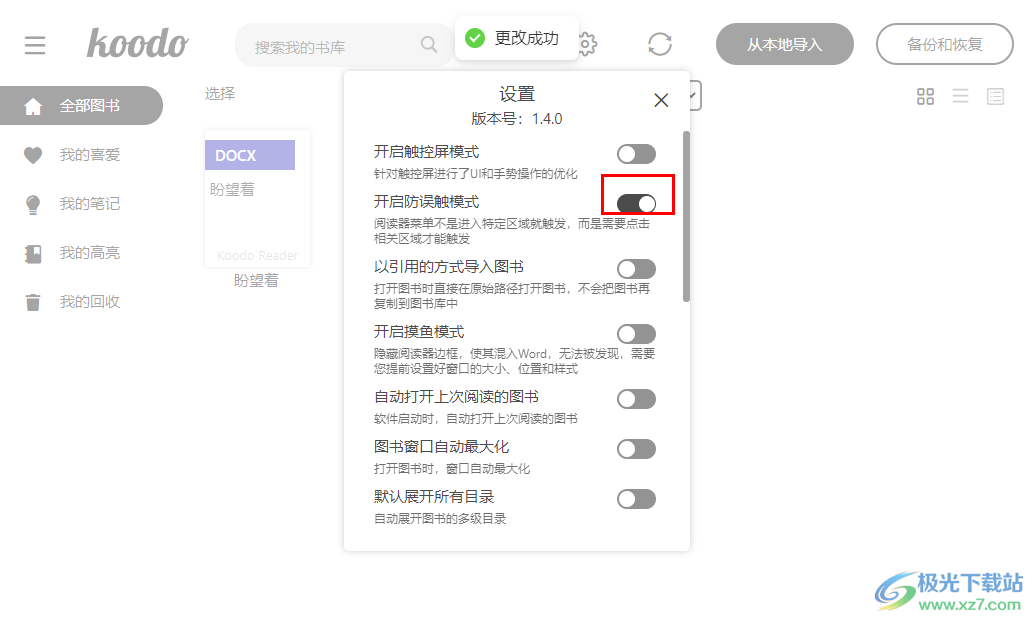
Task: Click the 自动展开图书的多级目录 description
Action: (x=440, y=519)
